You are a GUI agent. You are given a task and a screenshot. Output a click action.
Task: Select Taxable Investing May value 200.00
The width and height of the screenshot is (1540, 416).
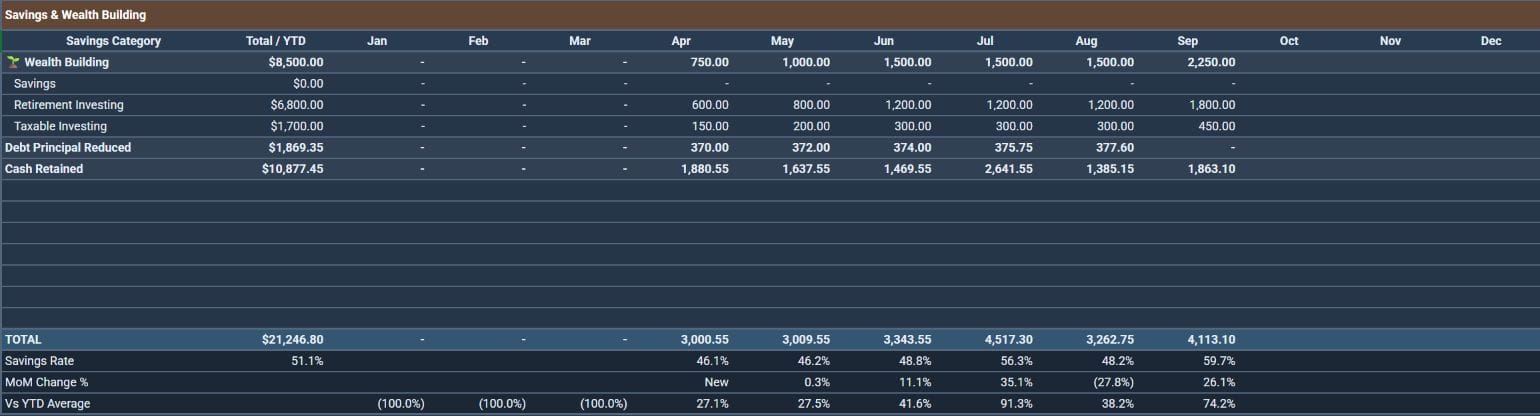tap(811, 126)
